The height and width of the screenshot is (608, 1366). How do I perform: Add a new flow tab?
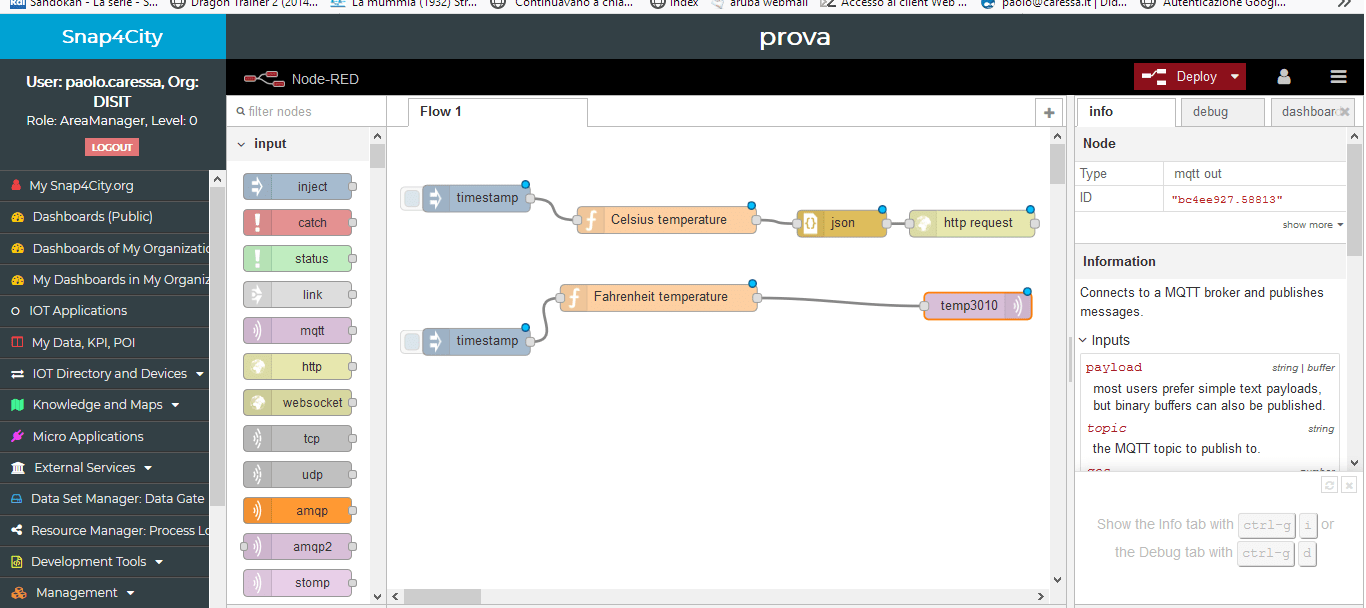(1049, 112)
